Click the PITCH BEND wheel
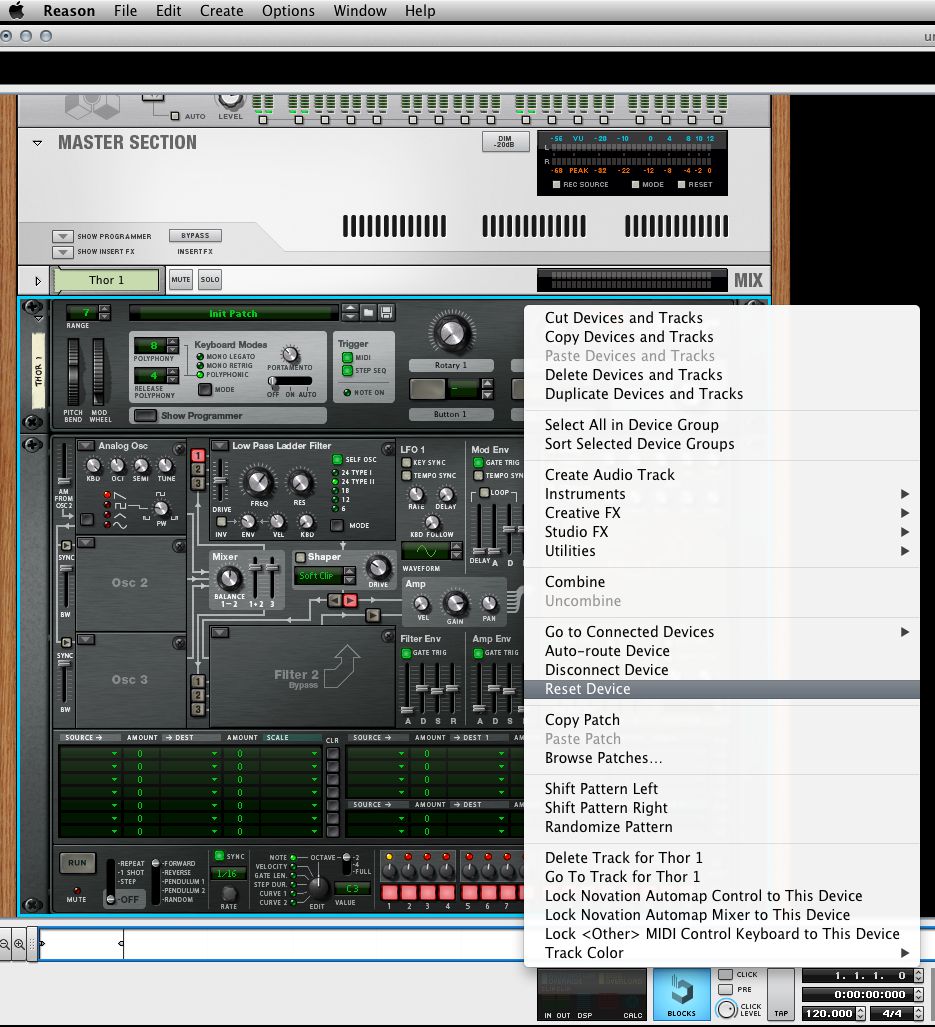The height and width of the screenshot is (1027, 935). click(x=73, y=371)
